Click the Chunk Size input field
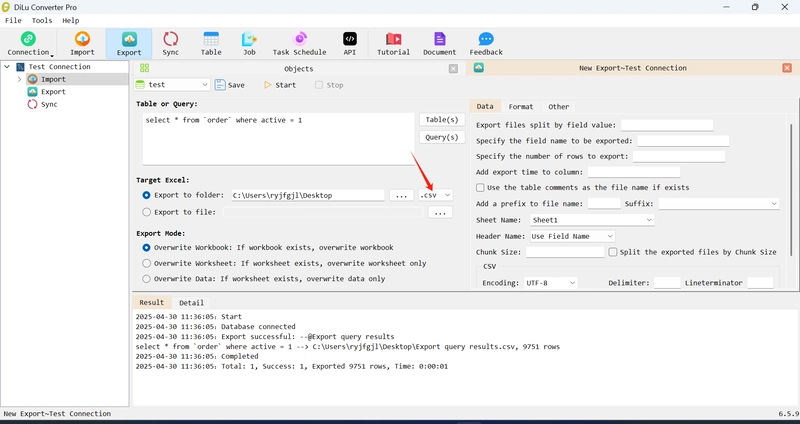This screenshot has width=800, height=424. [x=565, y=252]
